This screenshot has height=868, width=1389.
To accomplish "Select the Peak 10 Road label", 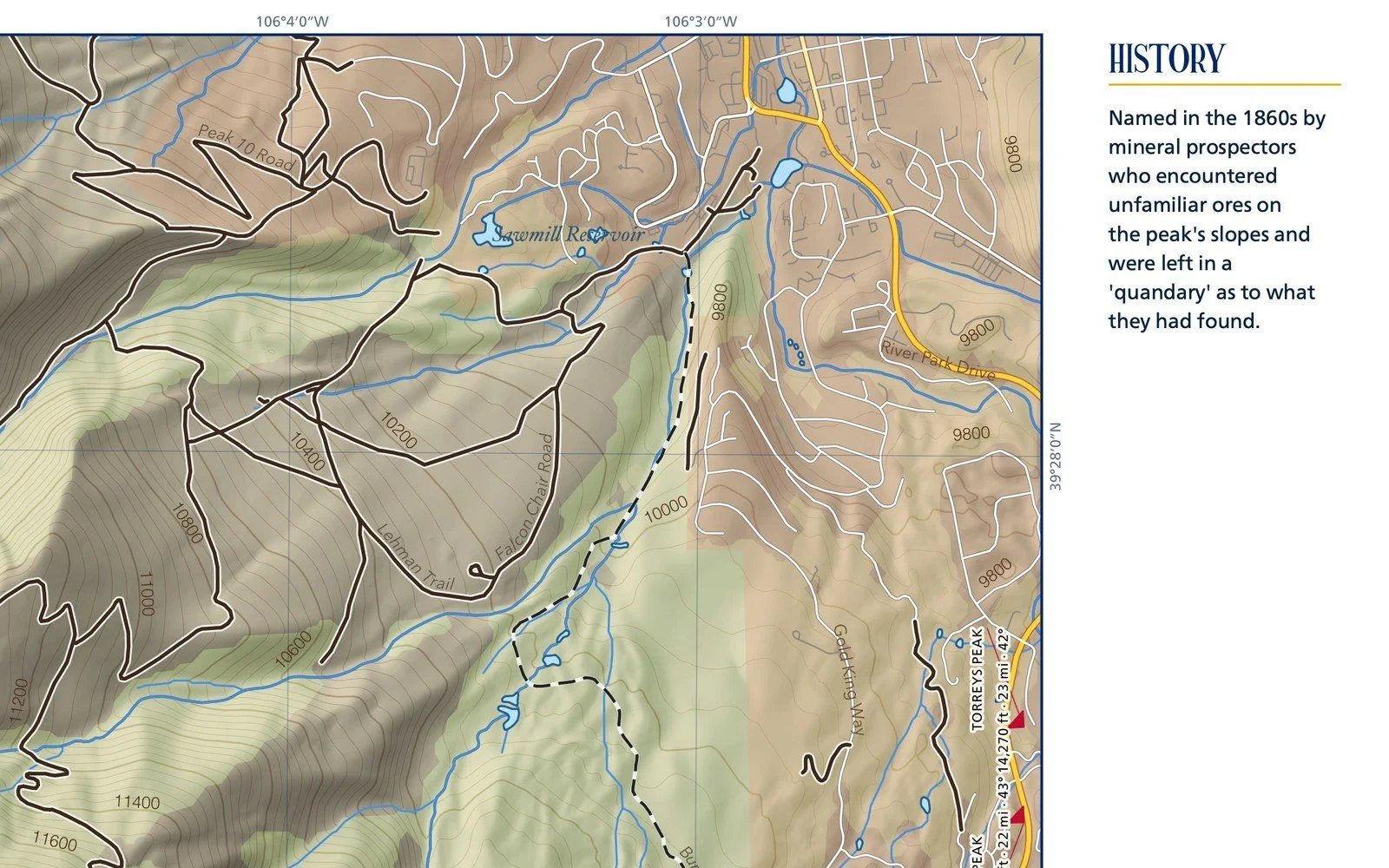I will (247, 148).
